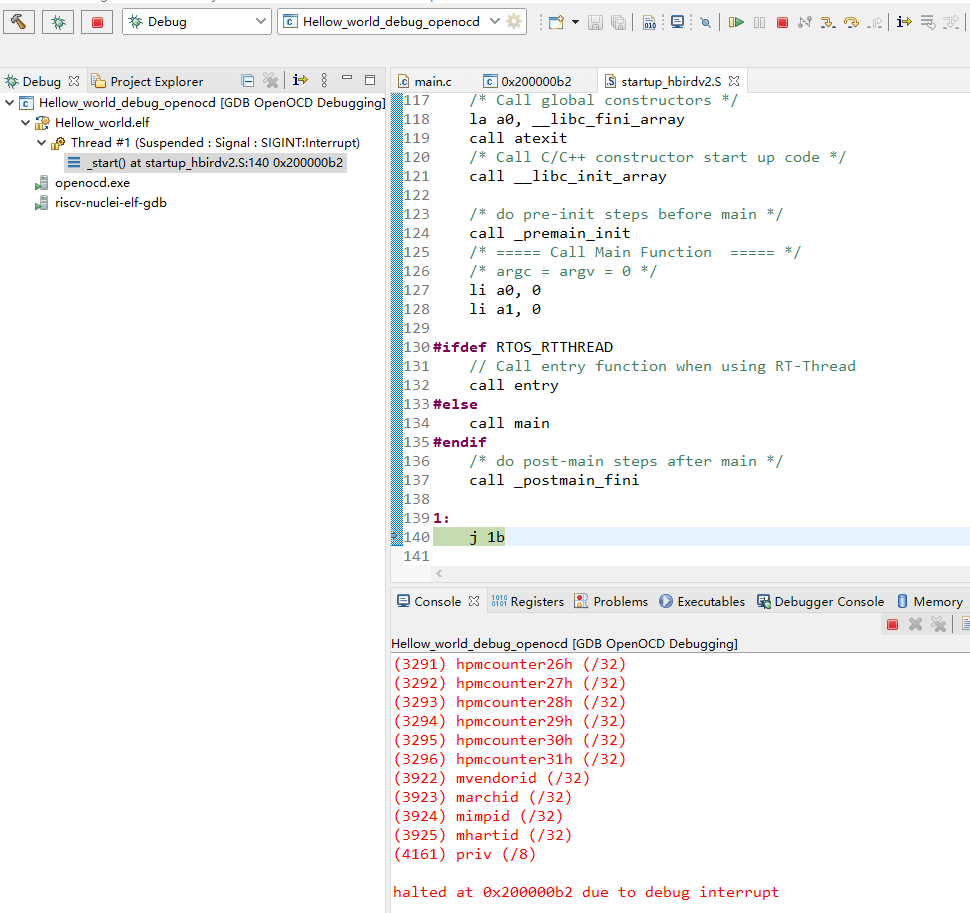The height and width of the screenshot is (913, 970).
Task: Click line number 124 in the gutter
Action: 416,233
